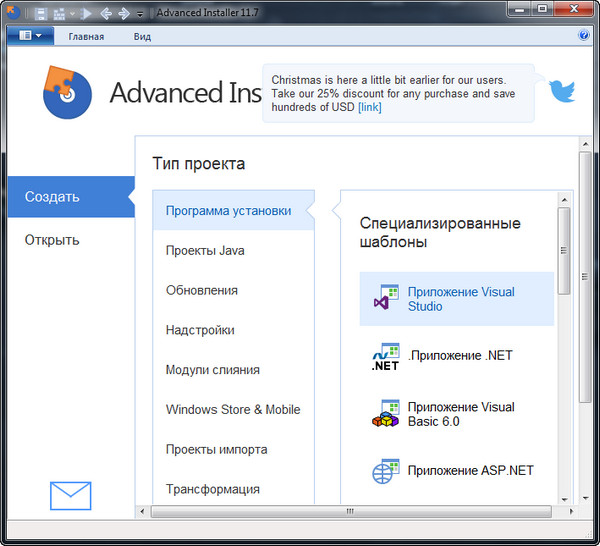Screen dimensions: 600x546
Task: Click the Run (play) icon in quick access toolbar
Action: pos(87,14)
